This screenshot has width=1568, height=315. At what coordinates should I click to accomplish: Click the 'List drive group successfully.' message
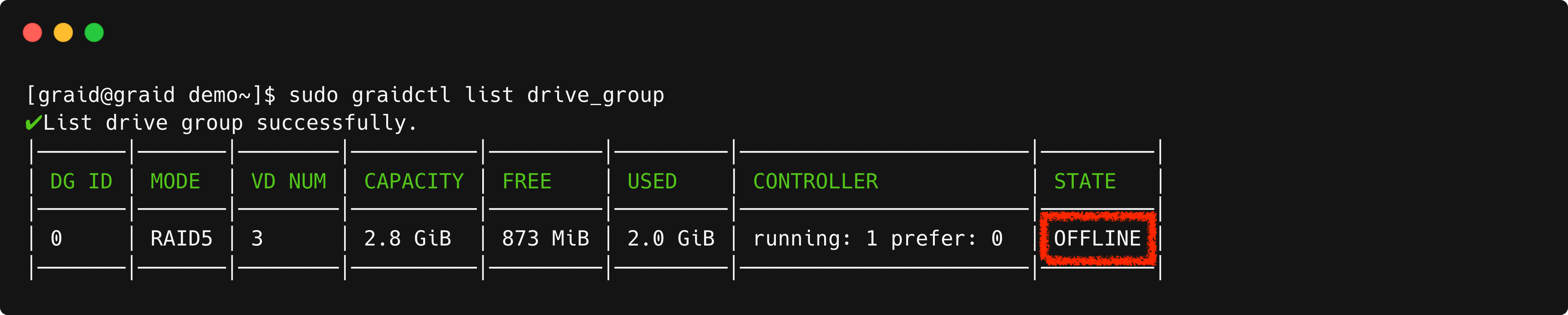click(x=230, y=124)
